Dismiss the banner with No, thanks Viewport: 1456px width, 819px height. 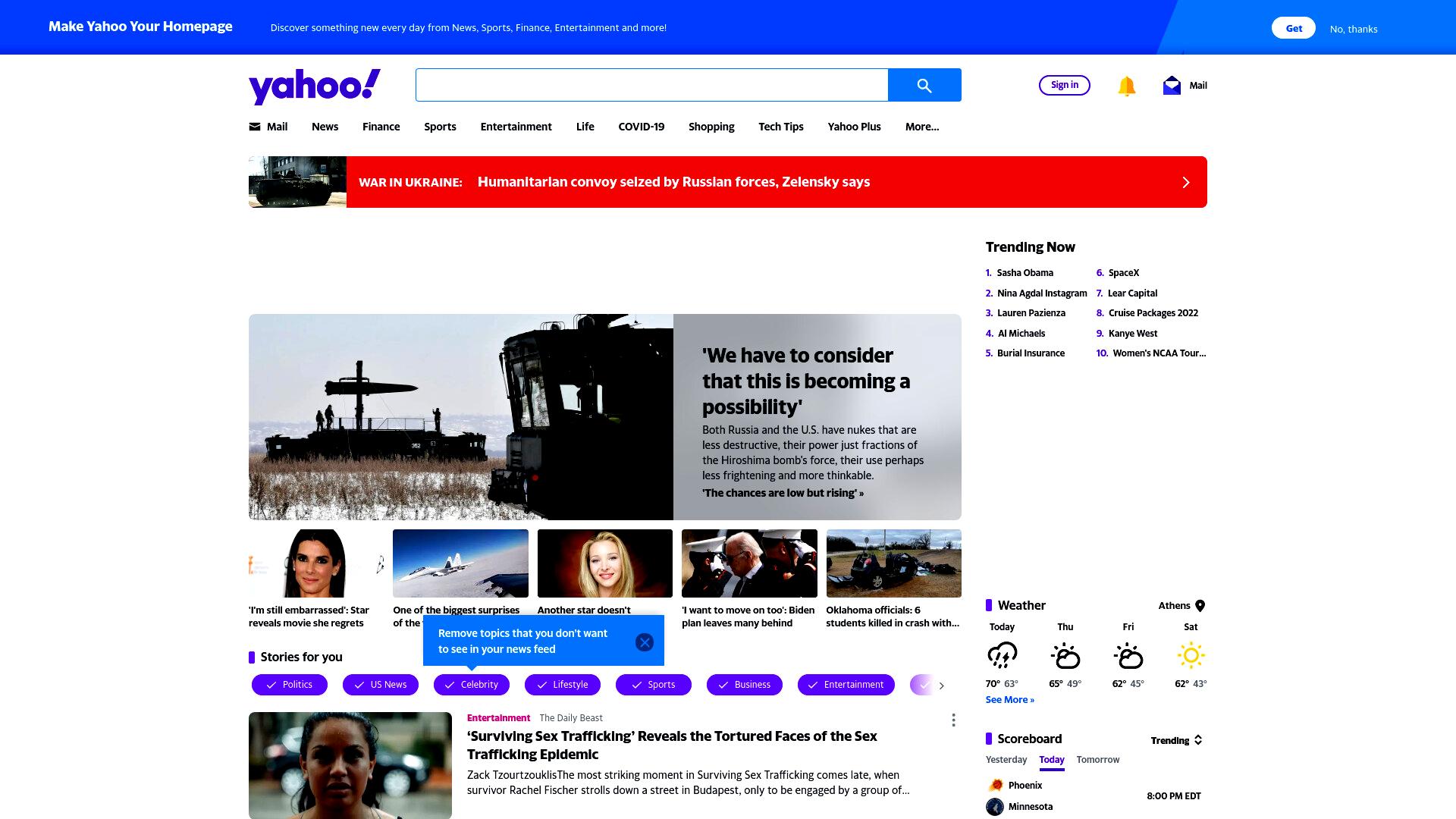[1354, 29]
